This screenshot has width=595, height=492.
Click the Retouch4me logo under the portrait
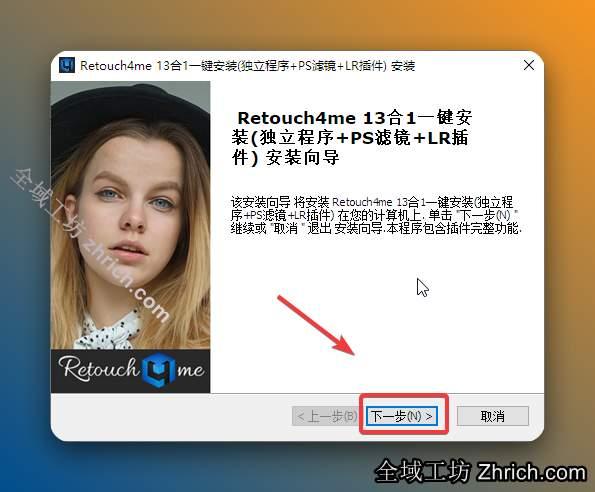(131, 371)
